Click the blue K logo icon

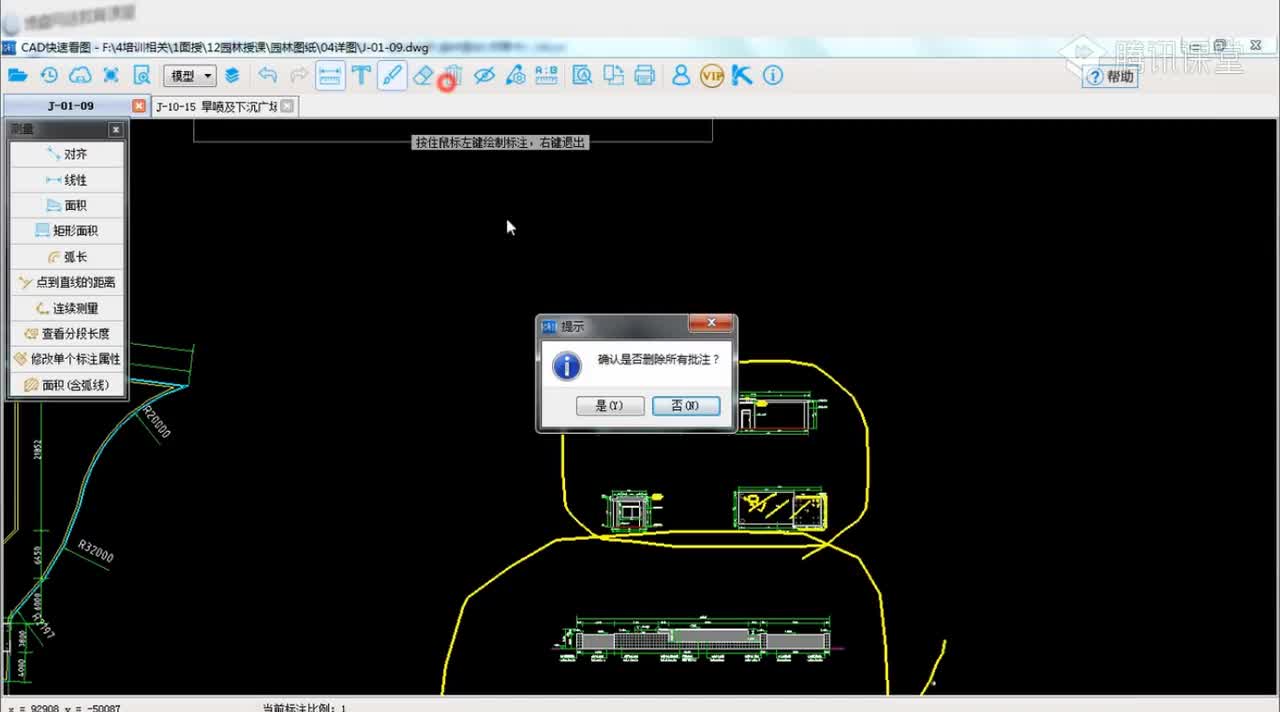coord(742,75)
